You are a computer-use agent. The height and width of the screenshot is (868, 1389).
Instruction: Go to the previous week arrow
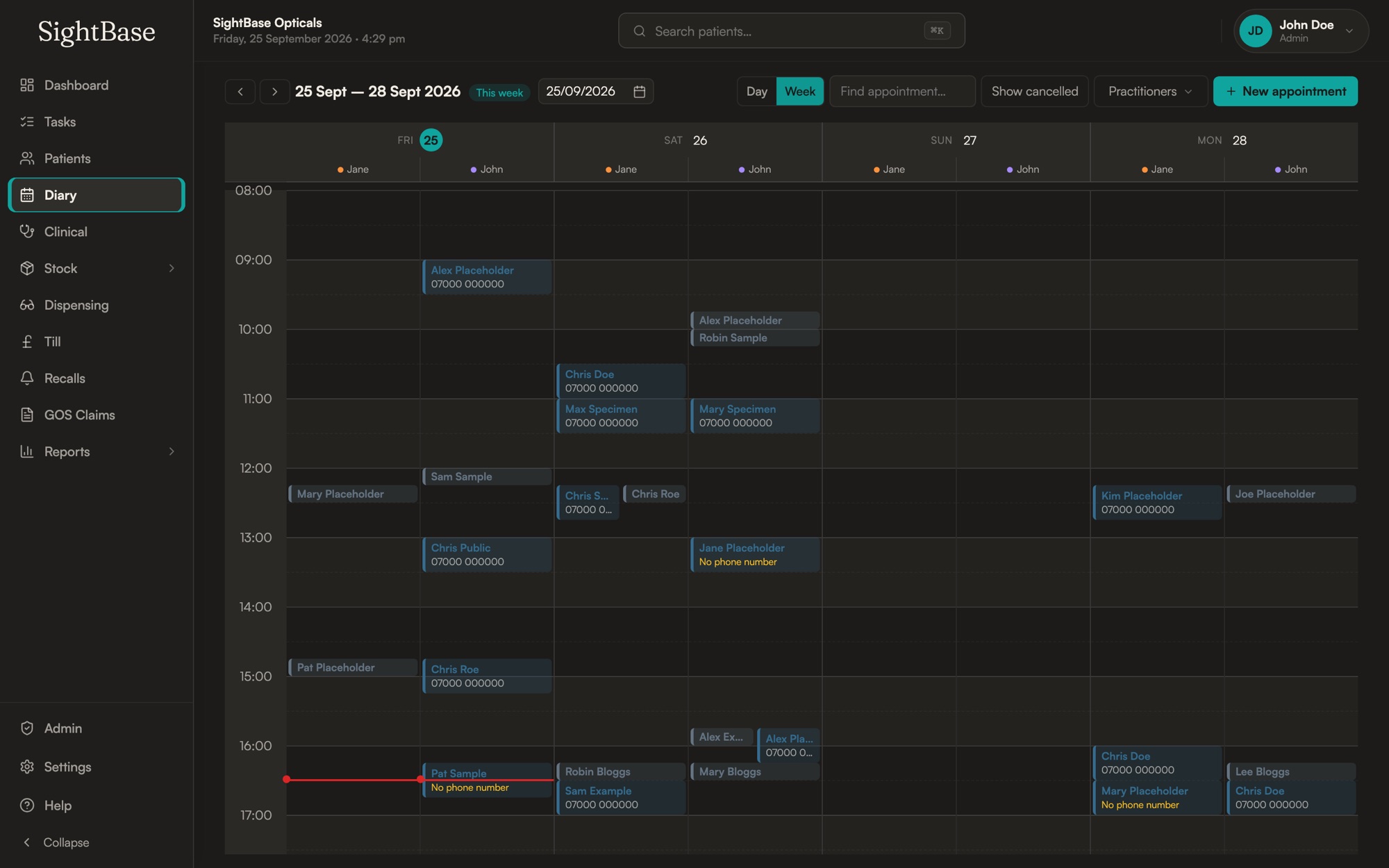point(240,91)
